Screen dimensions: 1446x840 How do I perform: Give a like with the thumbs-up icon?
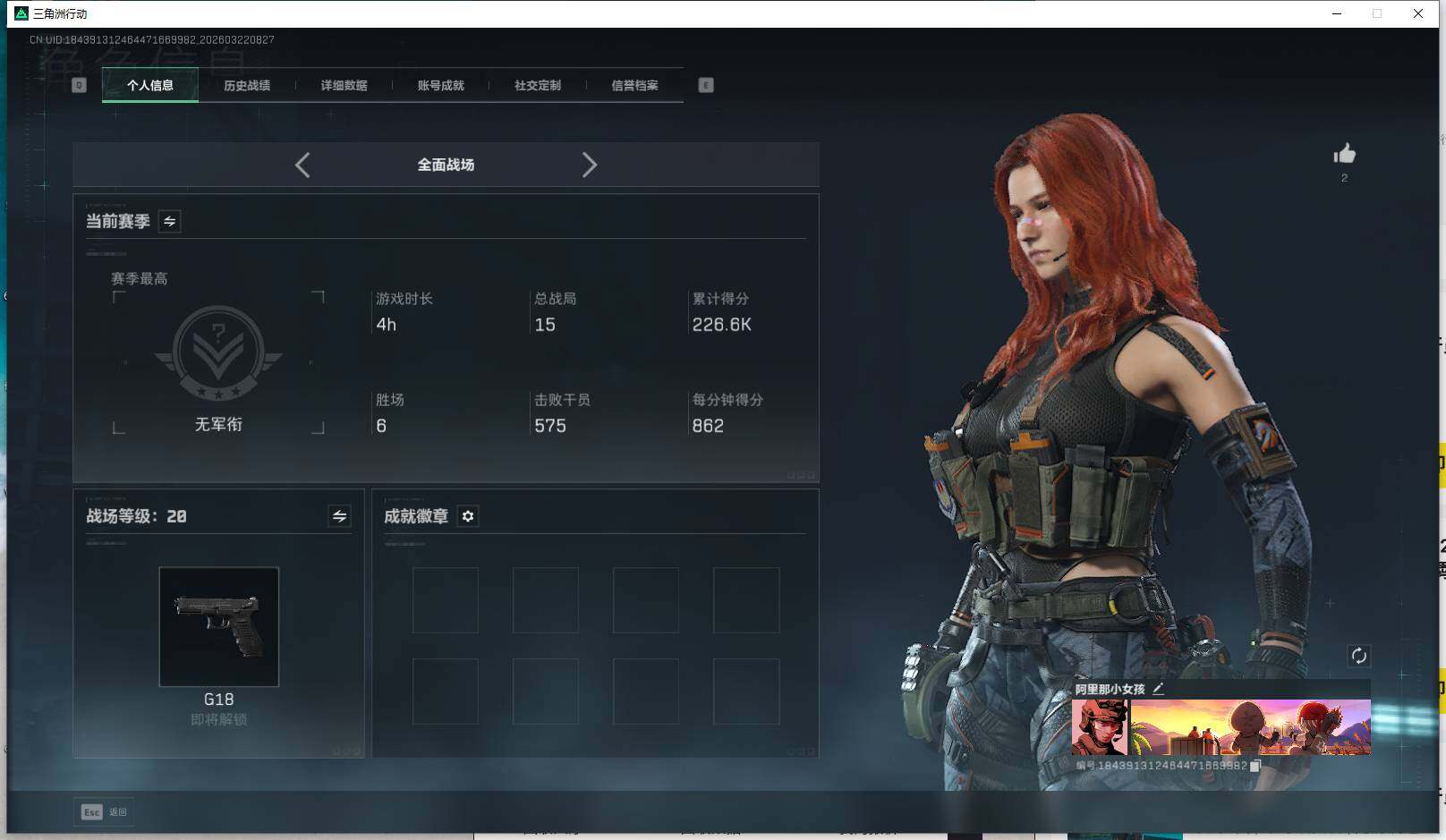click(x=1345, y=154)
